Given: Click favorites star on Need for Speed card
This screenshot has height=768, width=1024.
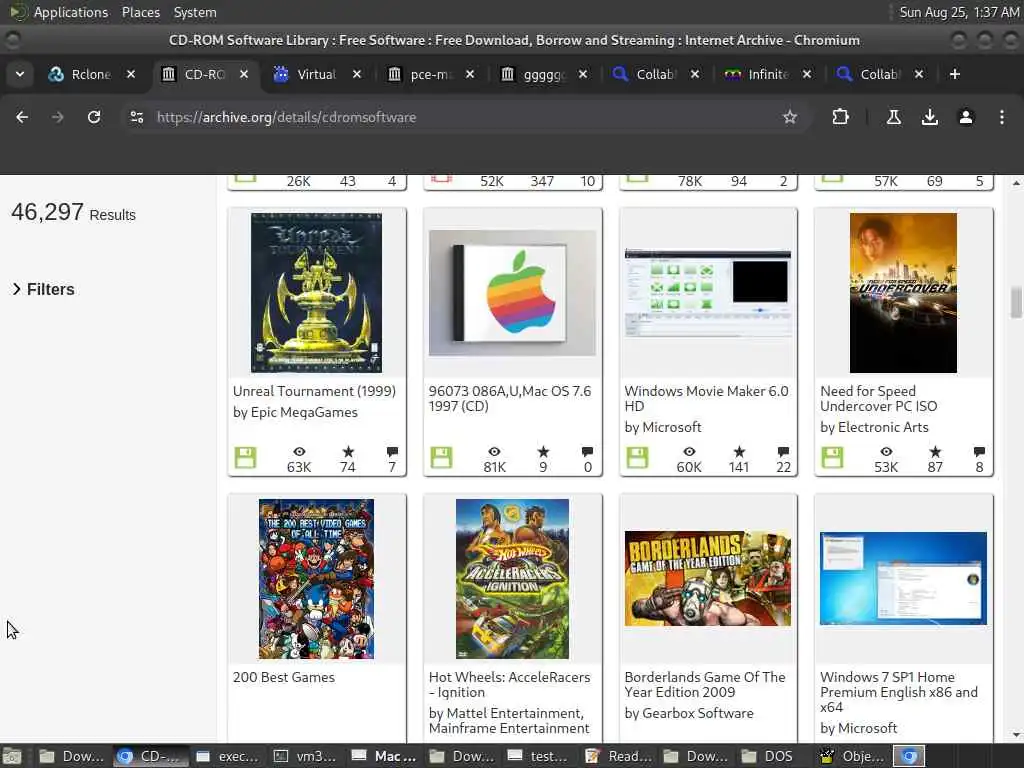Looking at the screenshot, I should (935, 451).
